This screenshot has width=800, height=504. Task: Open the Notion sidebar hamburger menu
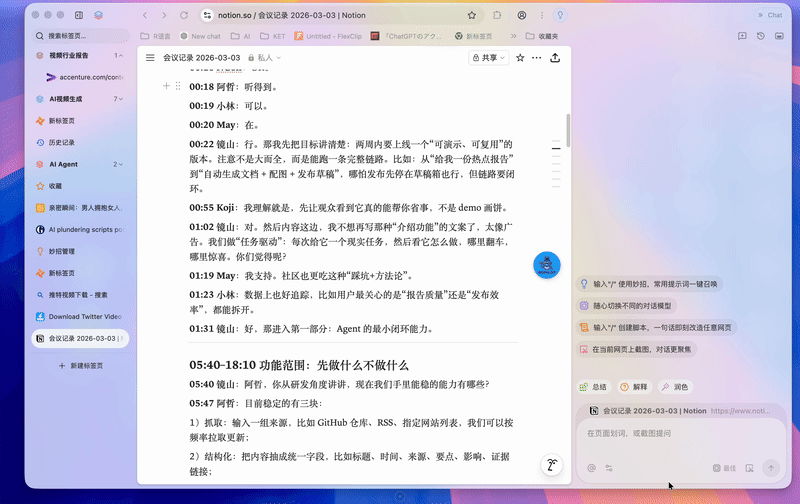tap(150, 58)
